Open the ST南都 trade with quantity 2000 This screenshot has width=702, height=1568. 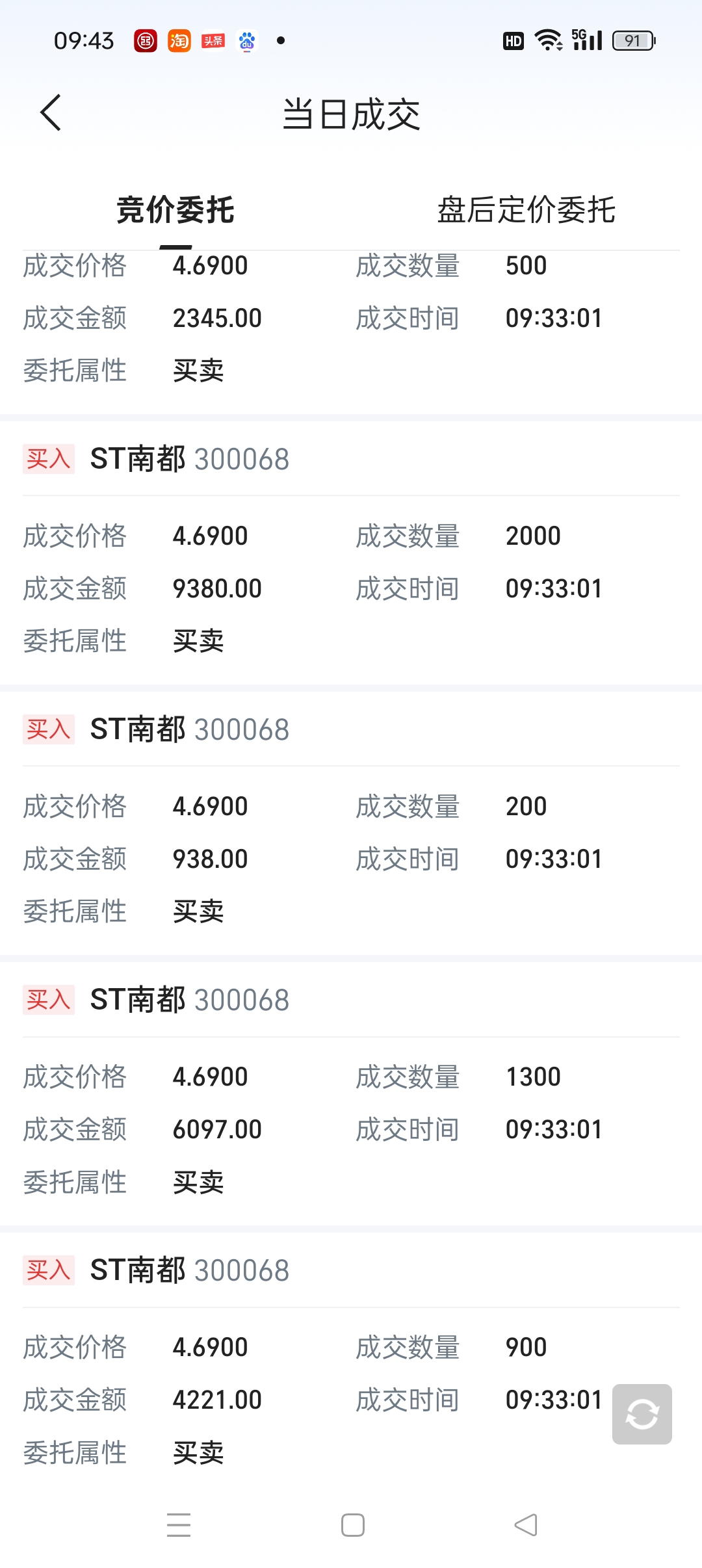[351, 553]
